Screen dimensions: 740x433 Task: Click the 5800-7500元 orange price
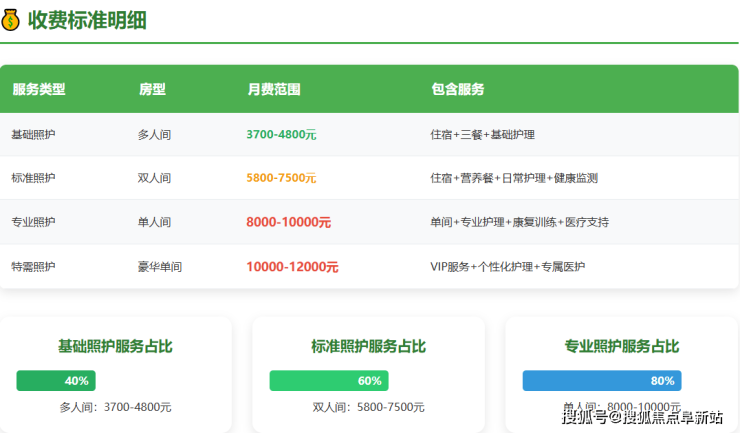[281, 178]
